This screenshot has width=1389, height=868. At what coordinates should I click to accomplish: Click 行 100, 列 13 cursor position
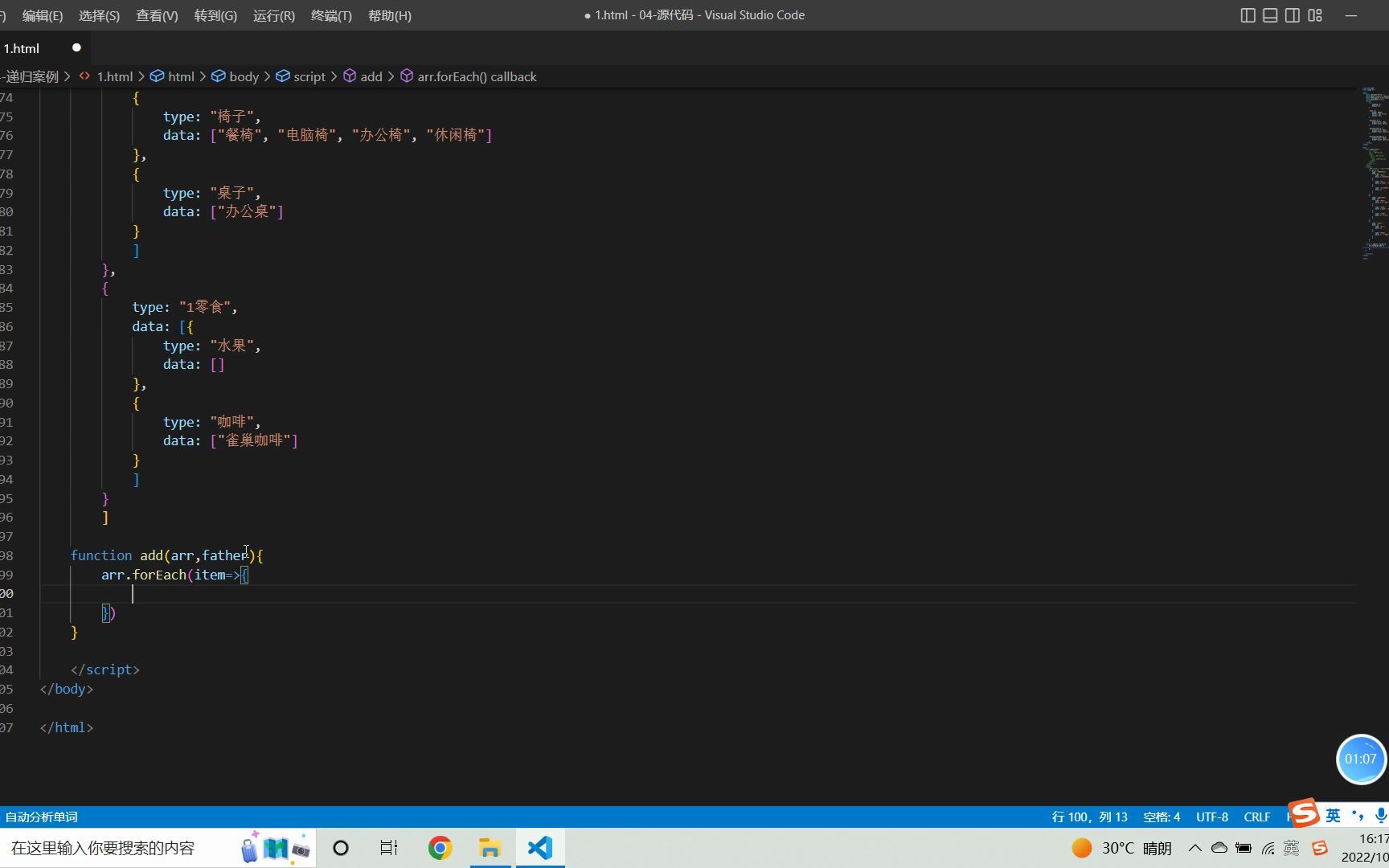point(1089,817)
